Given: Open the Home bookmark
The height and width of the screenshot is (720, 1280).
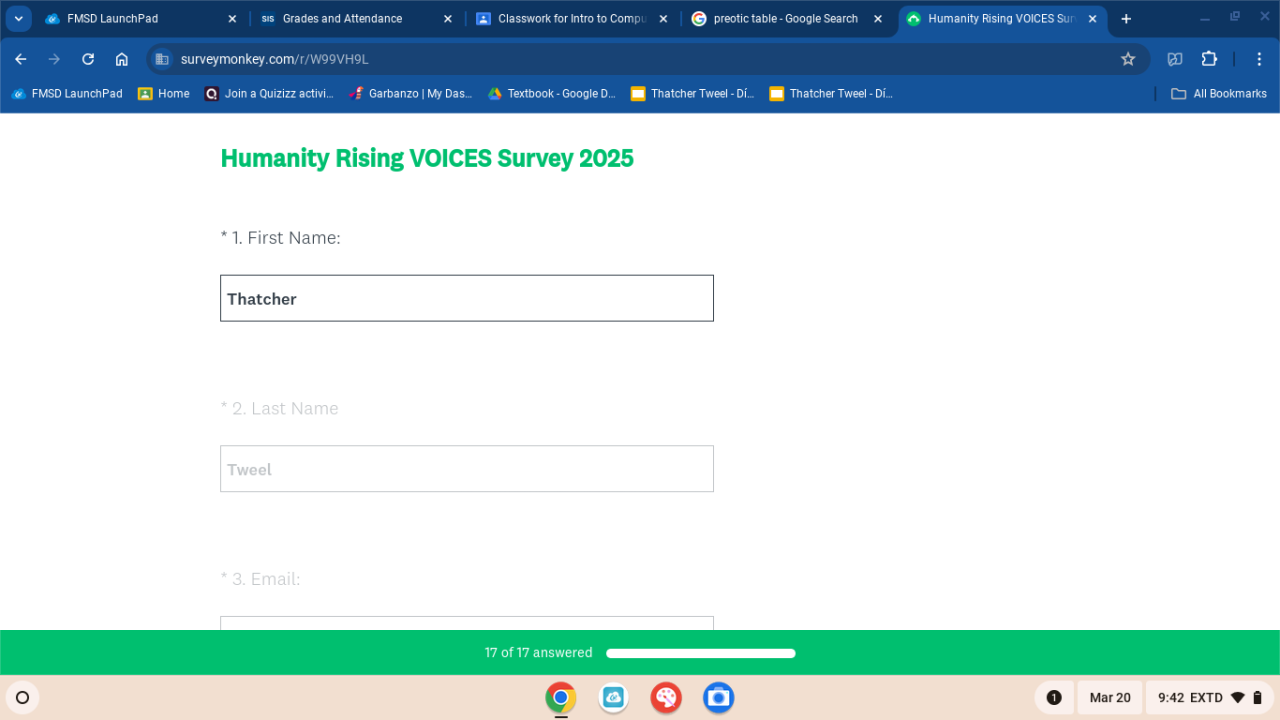Looking at the screenshot, I should click(x=164, y=94).
